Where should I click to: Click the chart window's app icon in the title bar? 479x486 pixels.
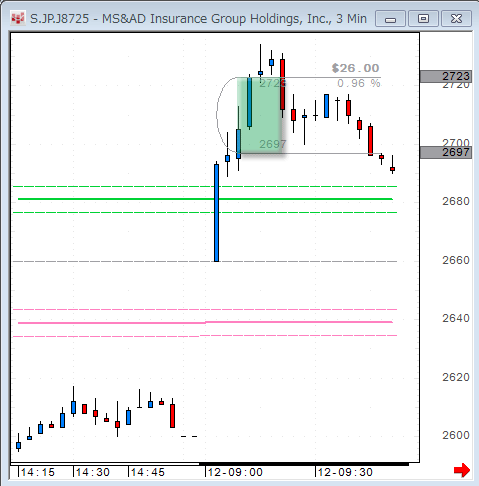17,18
